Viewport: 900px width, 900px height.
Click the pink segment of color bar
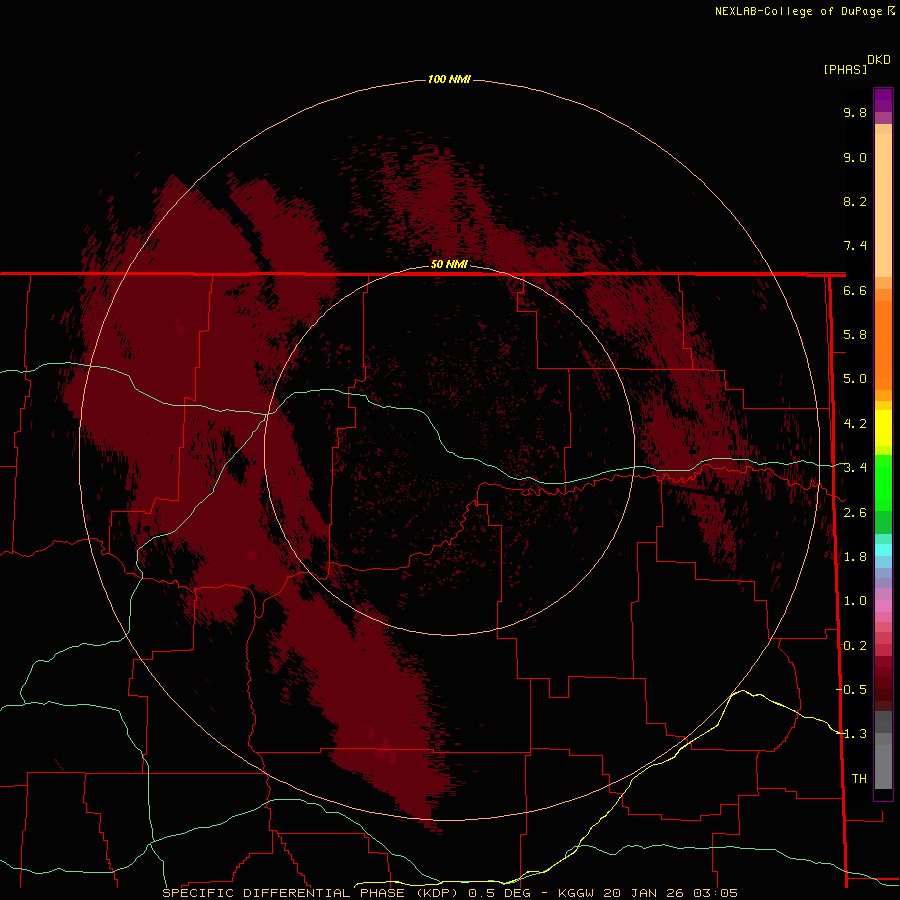883,606
